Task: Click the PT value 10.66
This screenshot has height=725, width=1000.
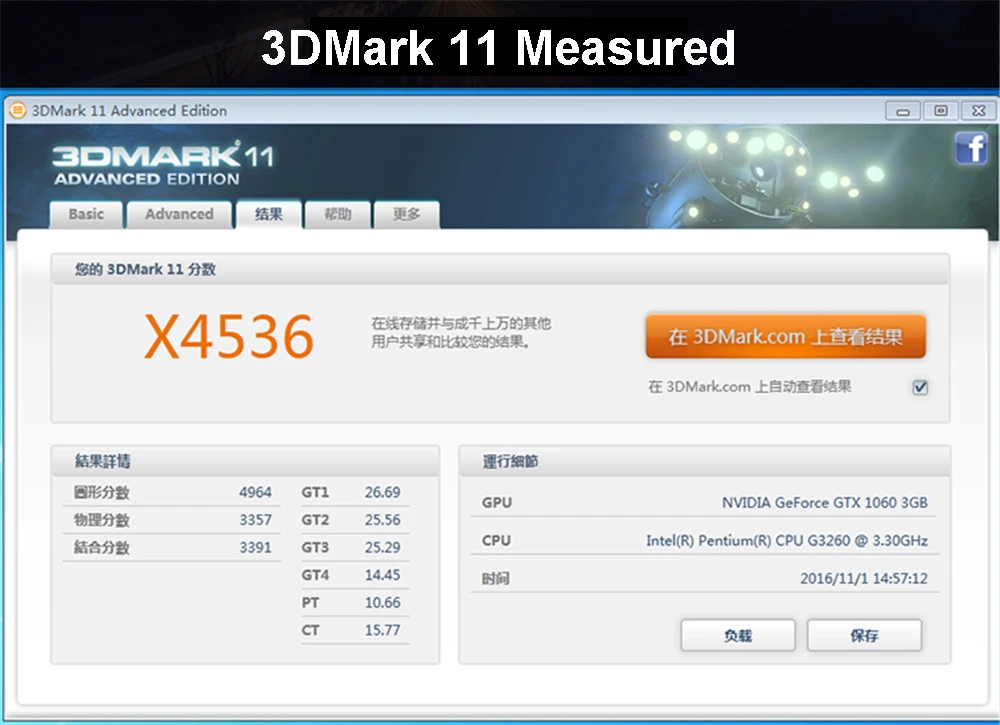Action: click(x=383, y=602)
